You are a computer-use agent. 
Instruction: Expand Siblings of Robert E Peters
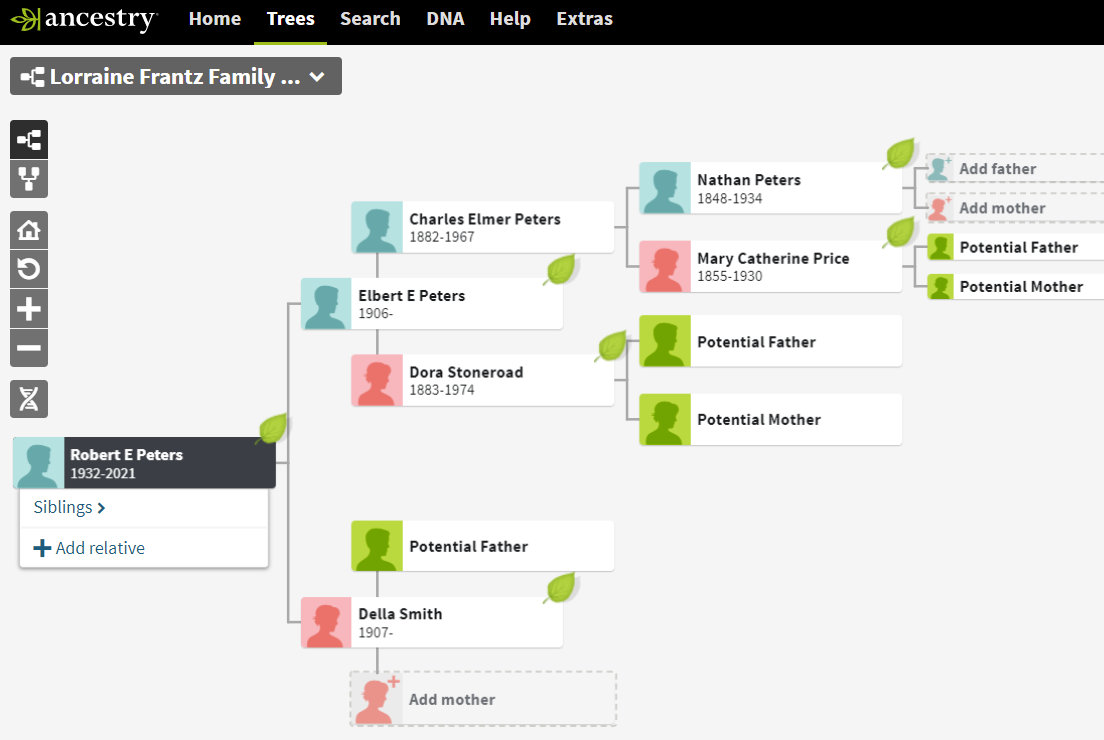pos(70,508)
